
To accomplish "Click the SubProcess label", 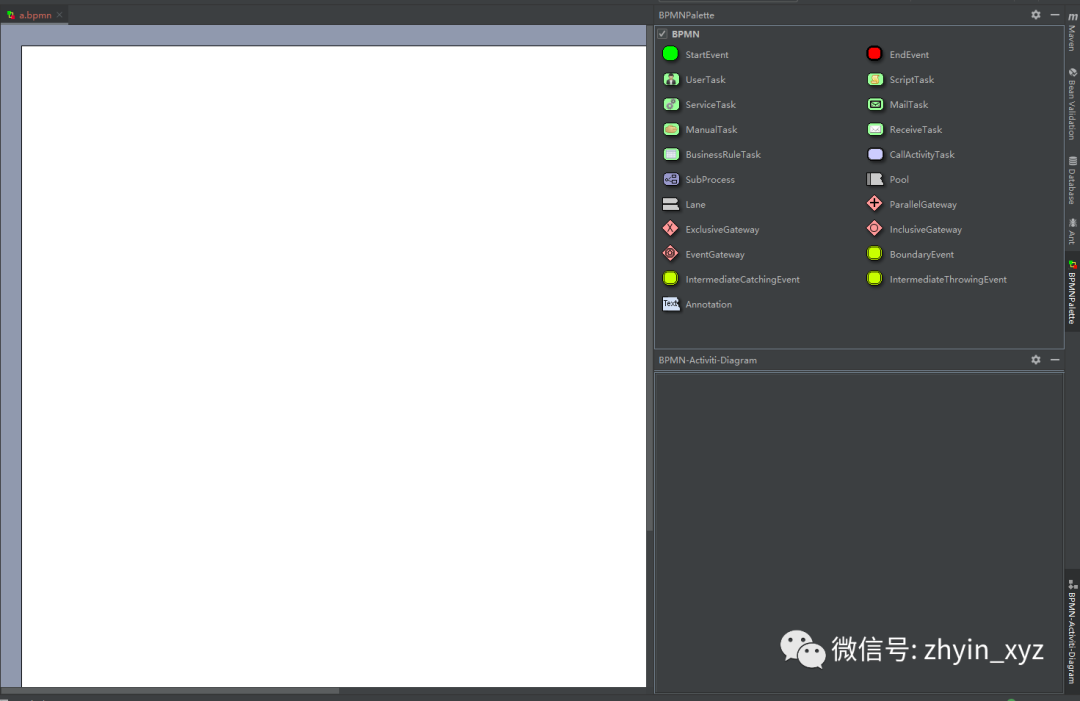I will click(710, 179).
